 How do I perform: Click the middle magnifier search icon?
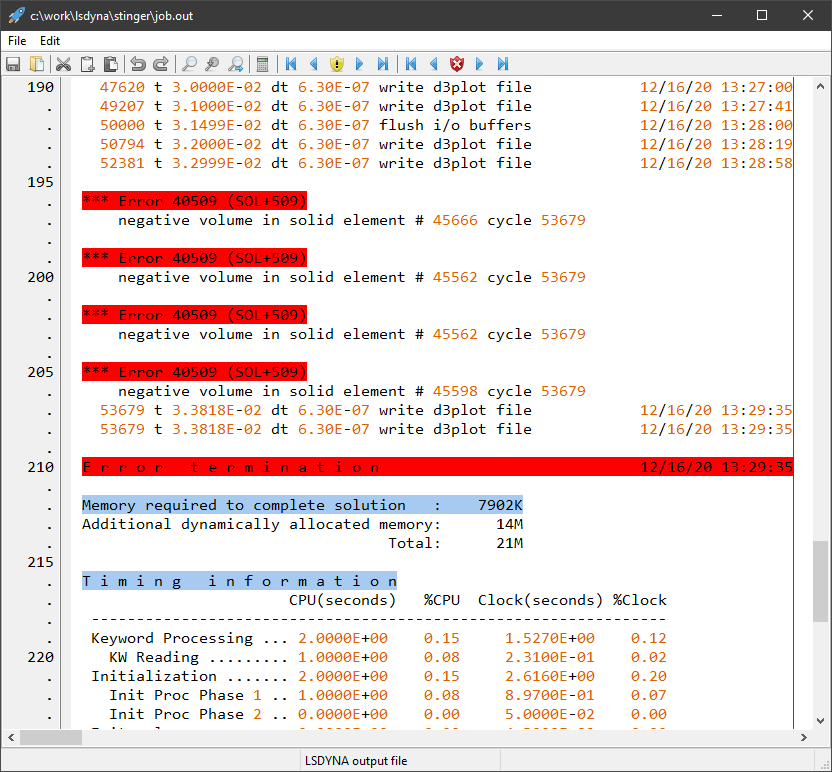pos(212,64)
